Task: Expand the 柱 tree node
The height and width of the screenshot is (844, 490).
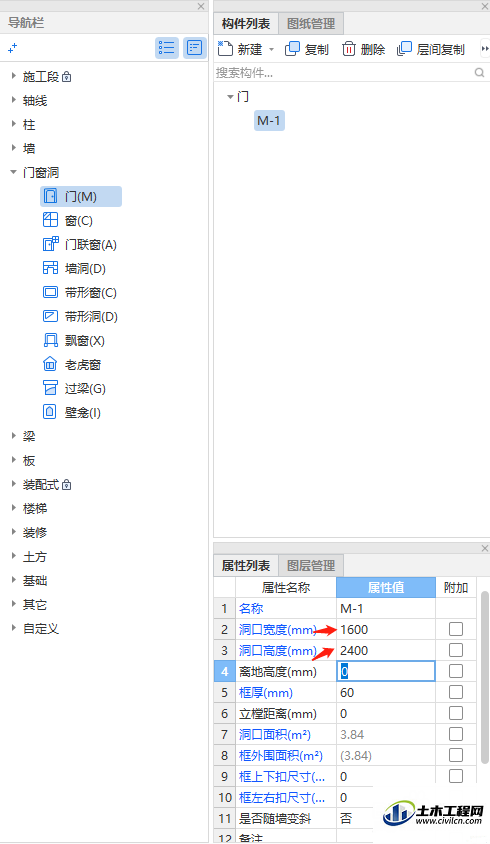Action: pos(13,124)
